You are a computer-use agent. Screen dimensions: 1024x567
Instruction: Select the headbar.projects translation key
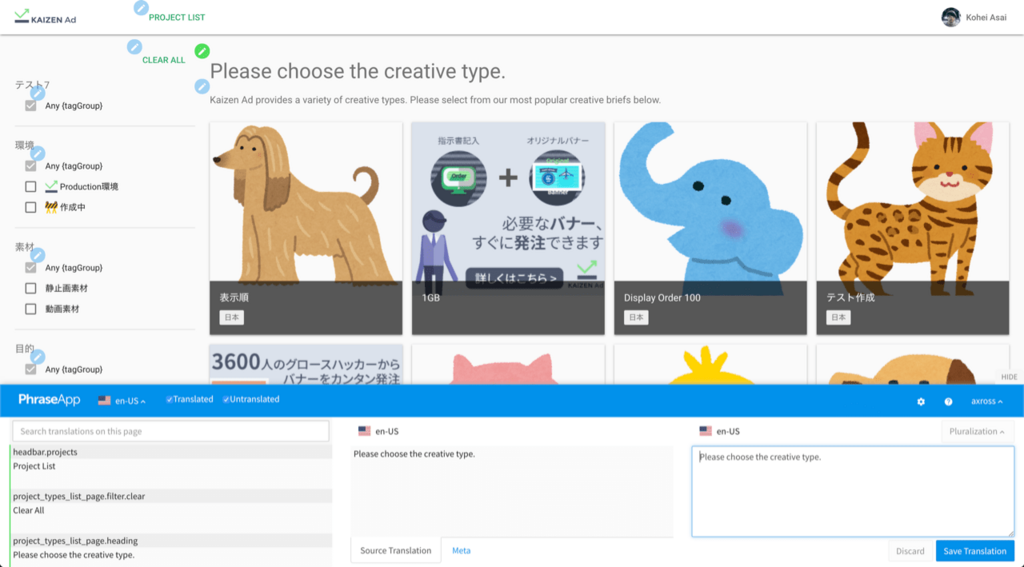pos(172,452)
